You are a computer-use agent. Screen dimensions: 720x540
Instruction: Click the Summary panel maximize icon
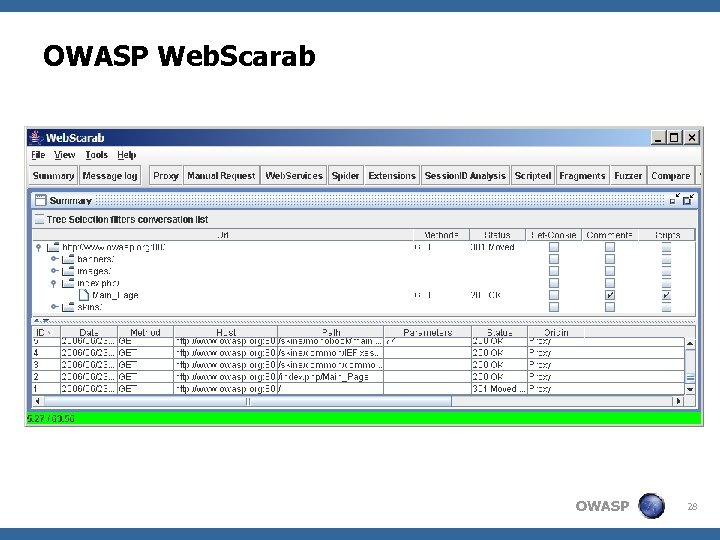pyautogui.click(x=688, y=200)
